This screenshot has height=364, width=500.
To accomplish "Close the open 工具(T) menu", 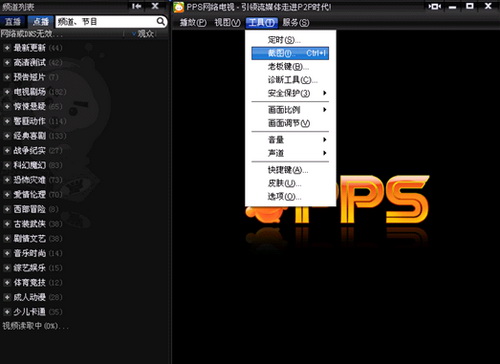I will coord(262,23).
